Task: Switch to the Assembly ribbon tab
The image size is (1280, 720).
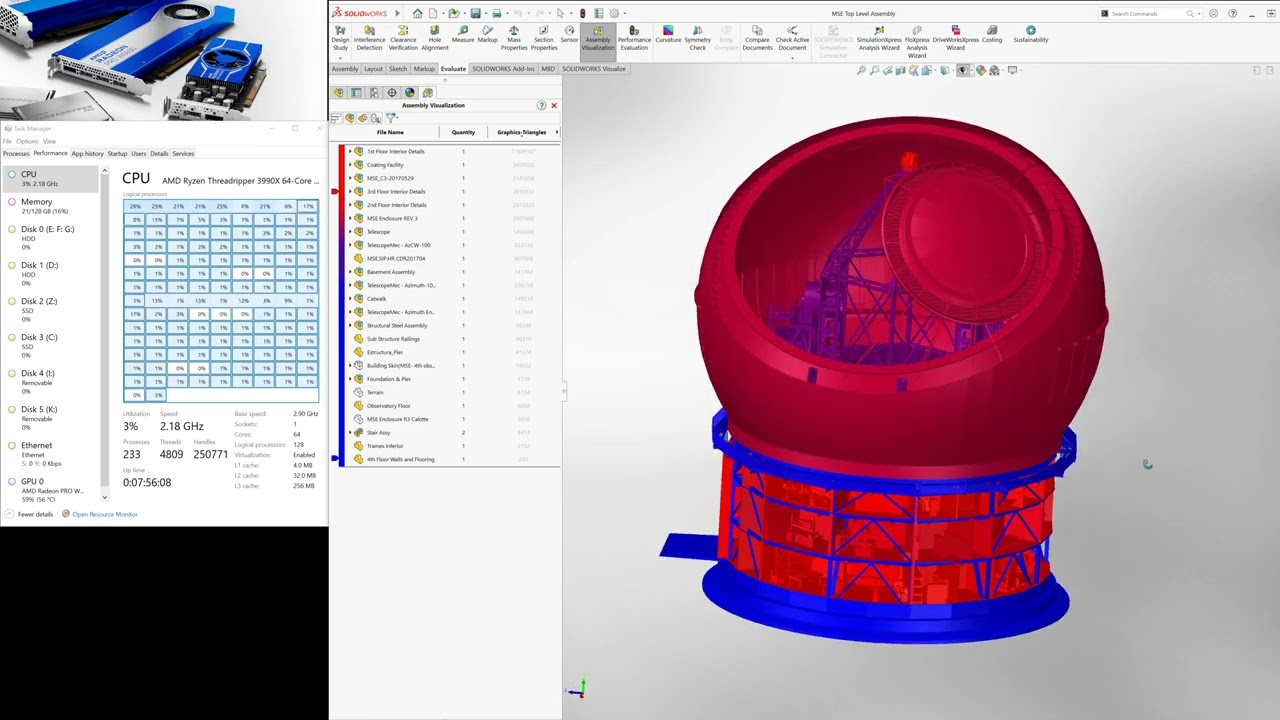Action: coord(345,69)
